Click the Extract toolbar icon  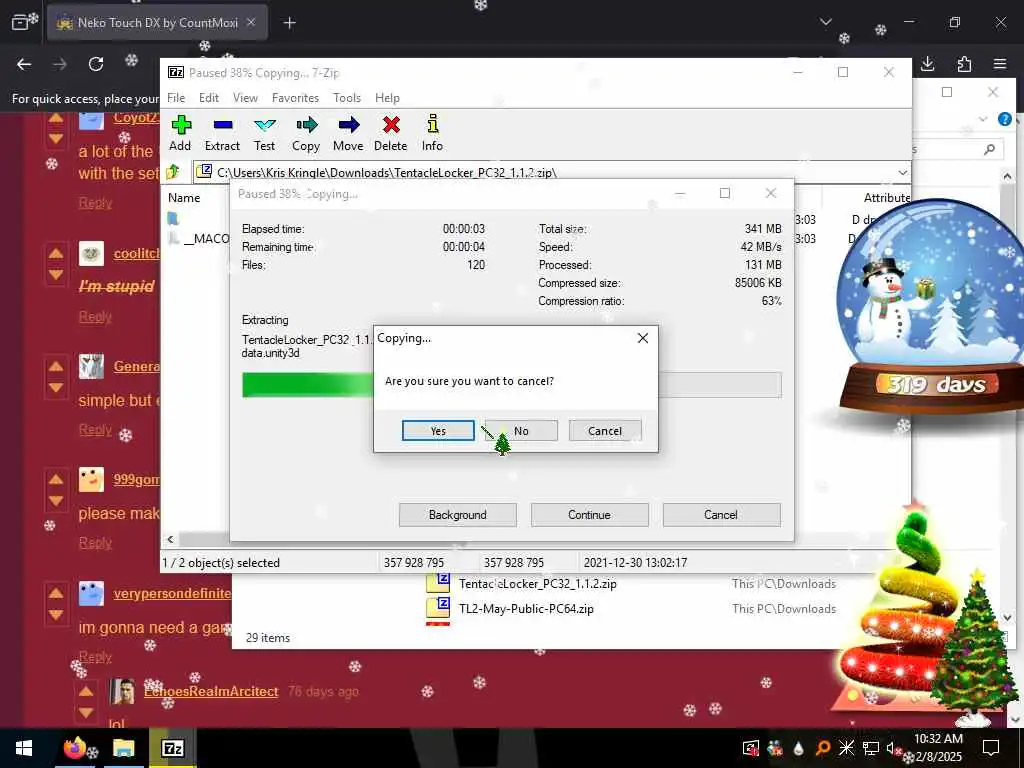[x=222, y=133]
